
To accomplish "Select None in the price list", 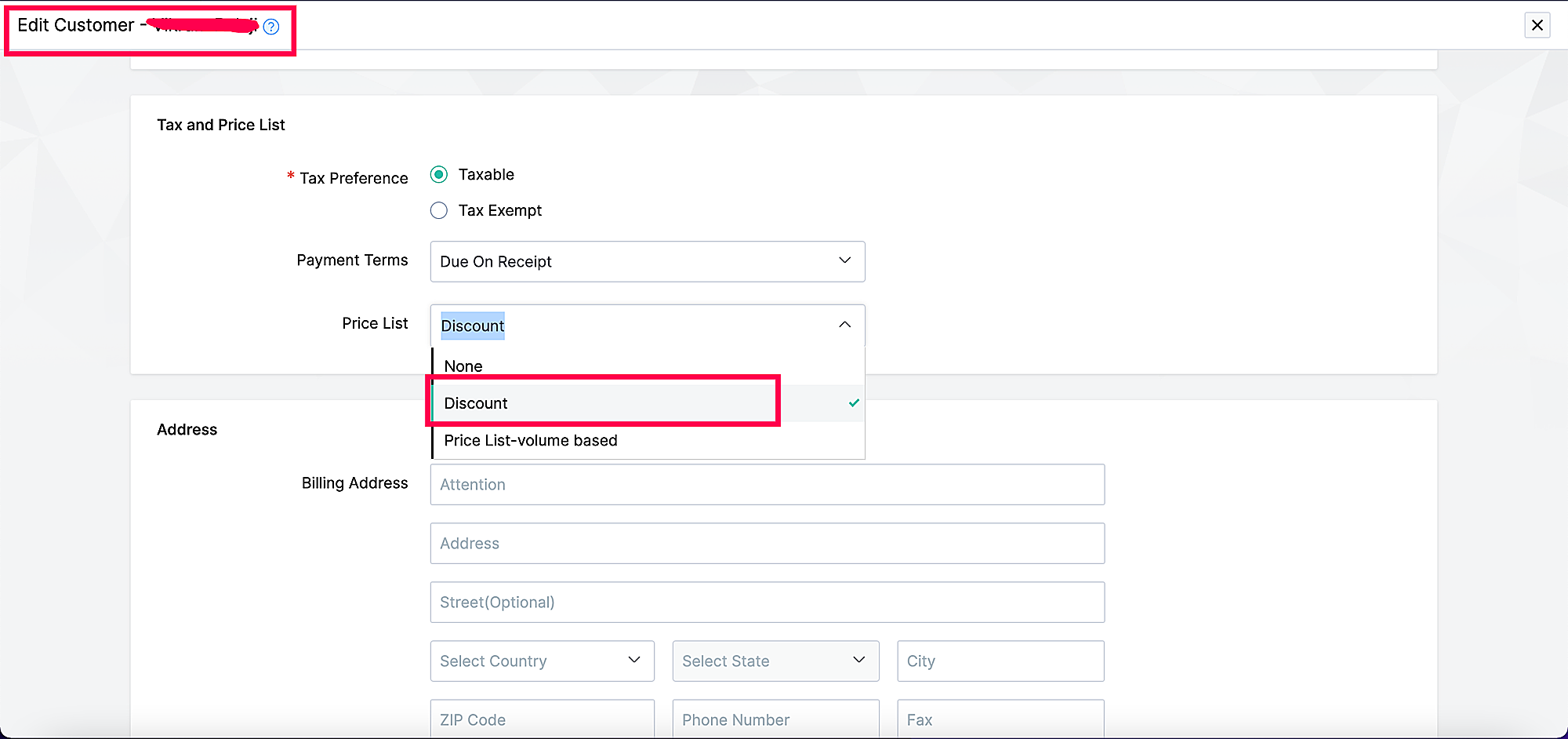I will click(x=463, y=366).
